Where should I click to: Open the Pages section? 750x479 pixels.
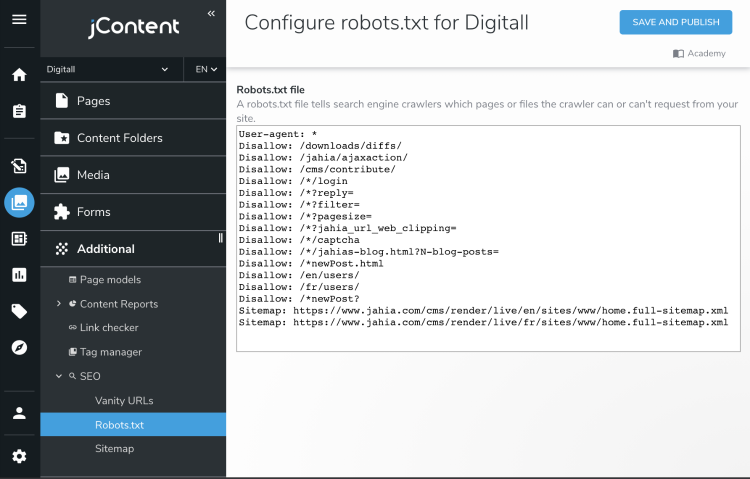(x=133, y=101)
